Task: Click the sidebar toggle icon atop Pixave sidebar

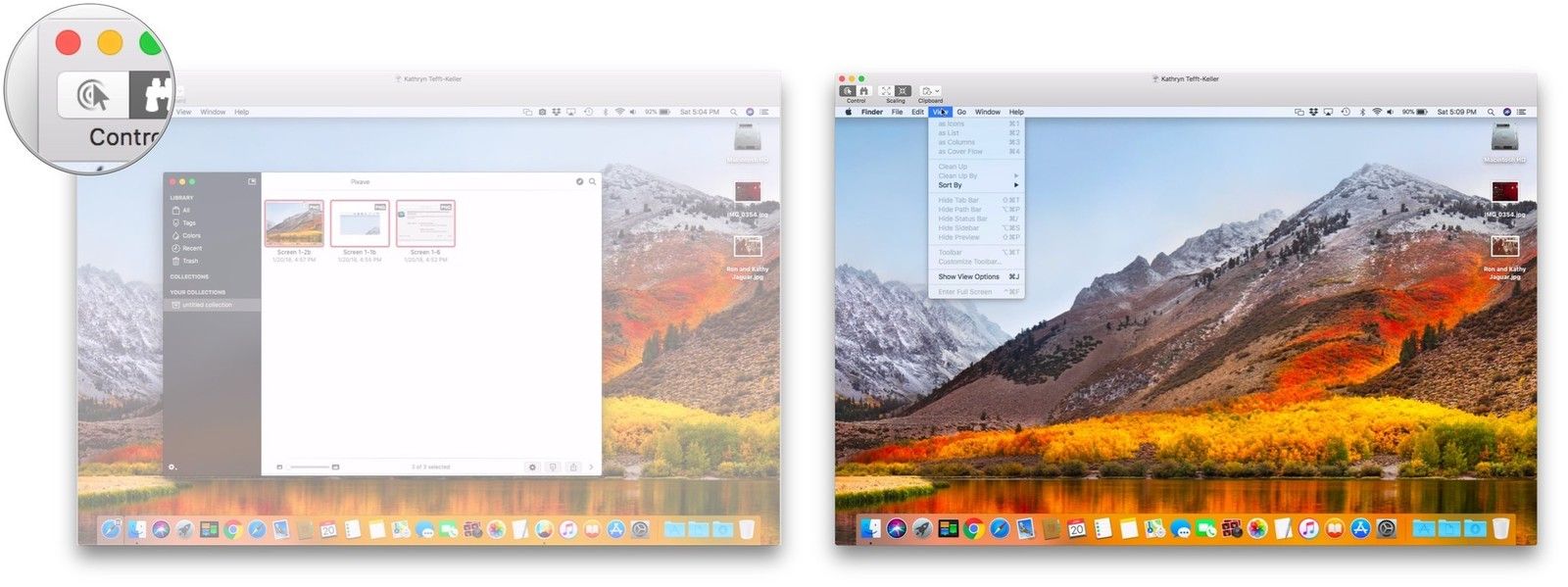Action: [x=252, y=181]
